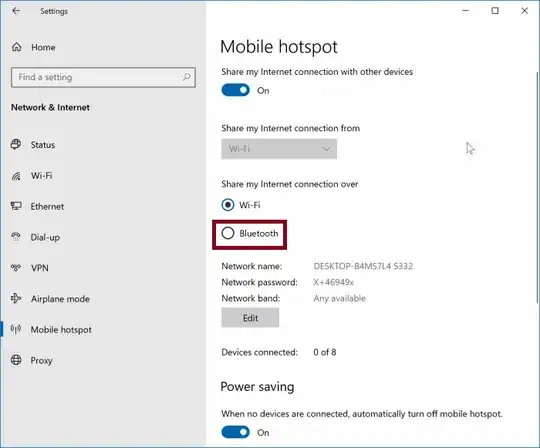The height and width of the screenshot is (448, 540).
Task: Go to the Airplane mode section
Action: coord(60,299)
